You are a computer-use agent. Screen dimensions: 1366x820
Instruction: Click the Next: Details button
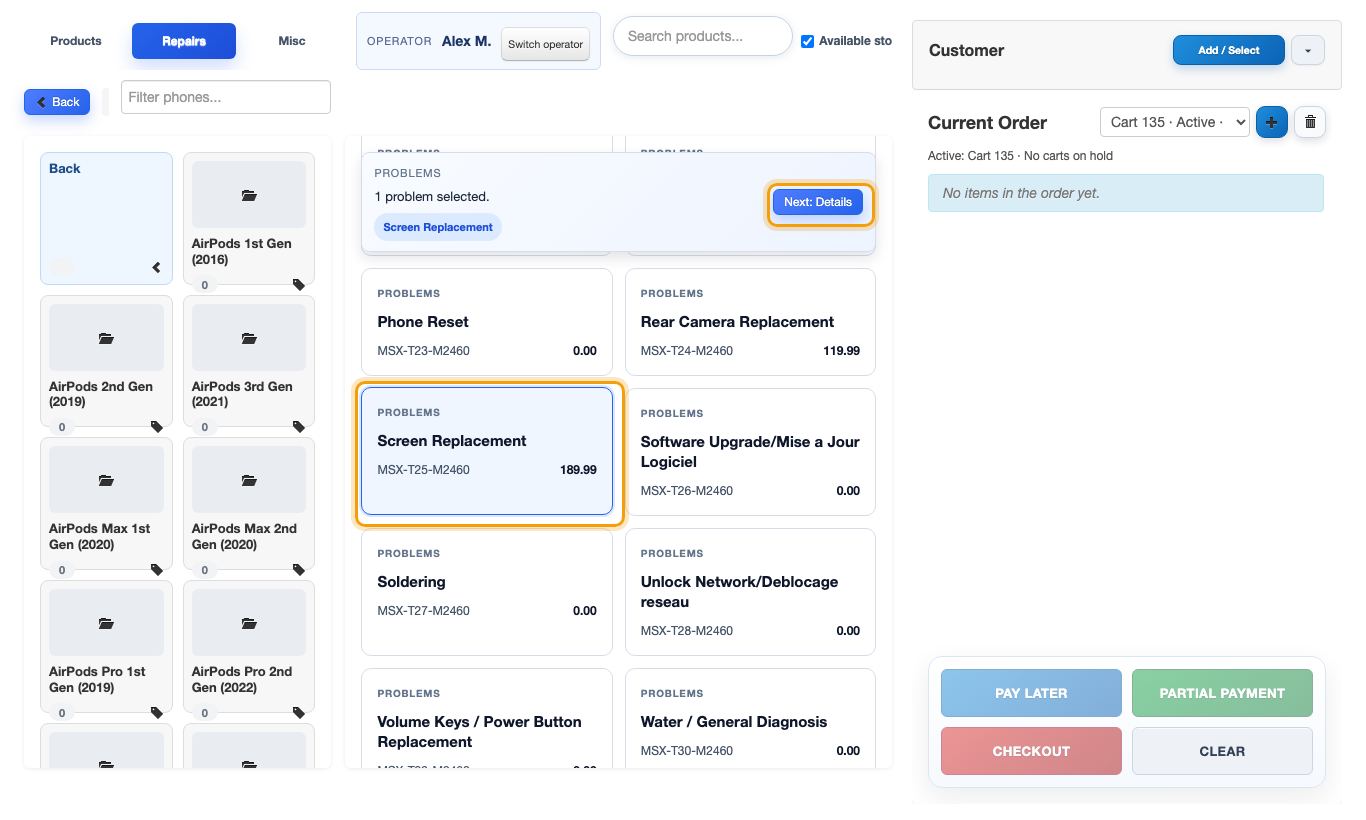(x=818, y=202)
